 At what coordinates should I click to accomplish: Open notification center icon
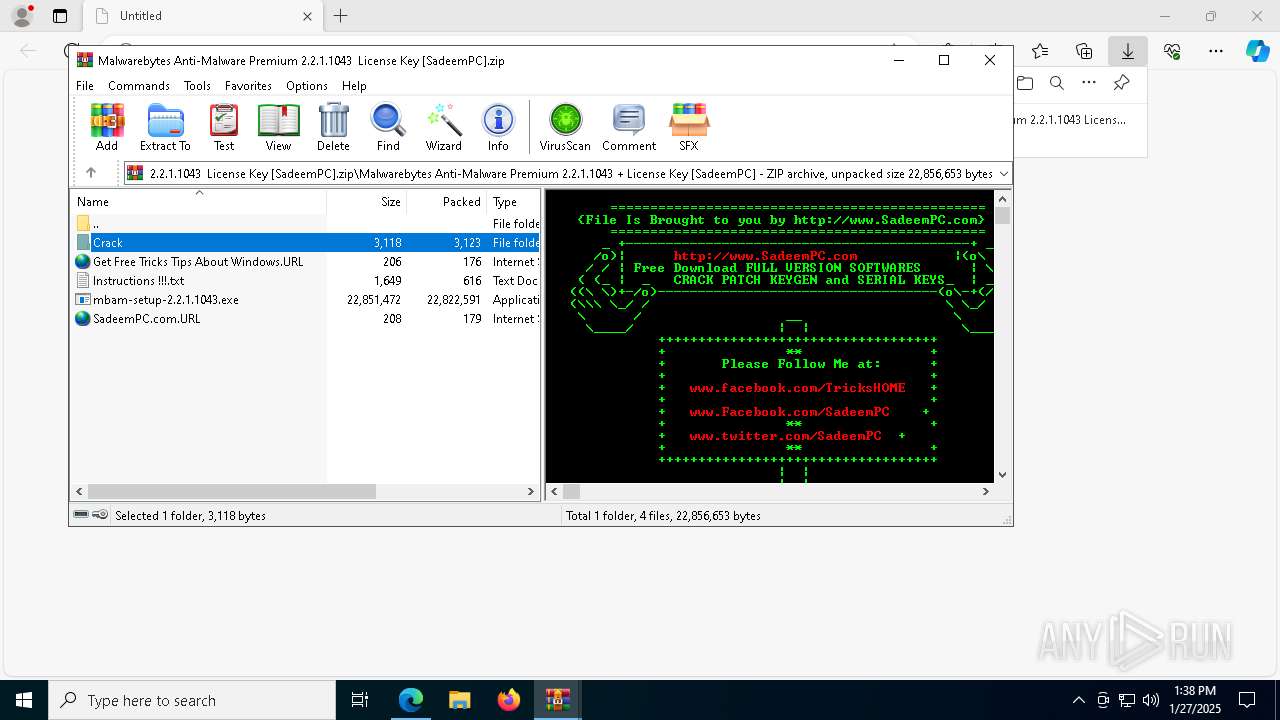coord(1247,700)
